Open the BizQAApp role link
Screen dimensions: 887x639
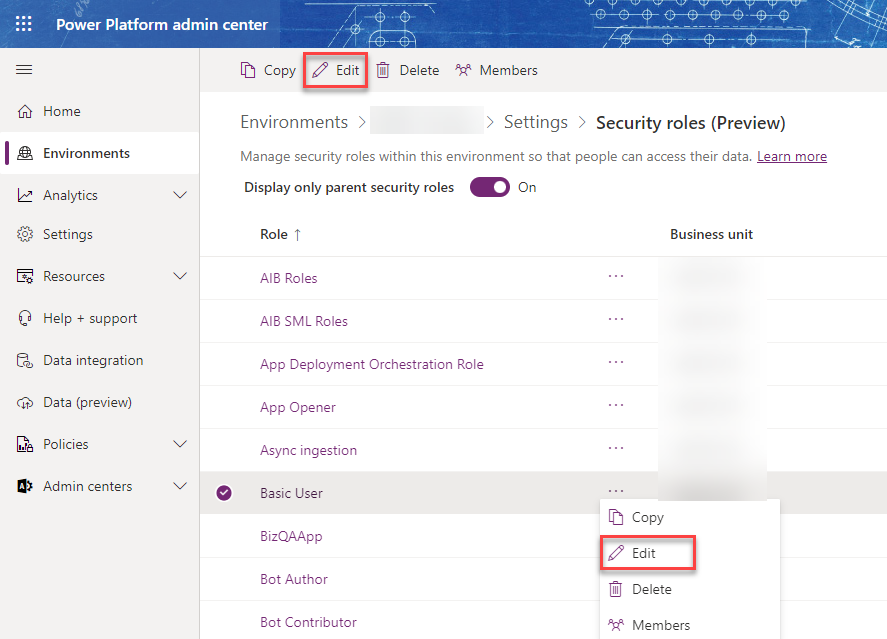click(291, 536)
